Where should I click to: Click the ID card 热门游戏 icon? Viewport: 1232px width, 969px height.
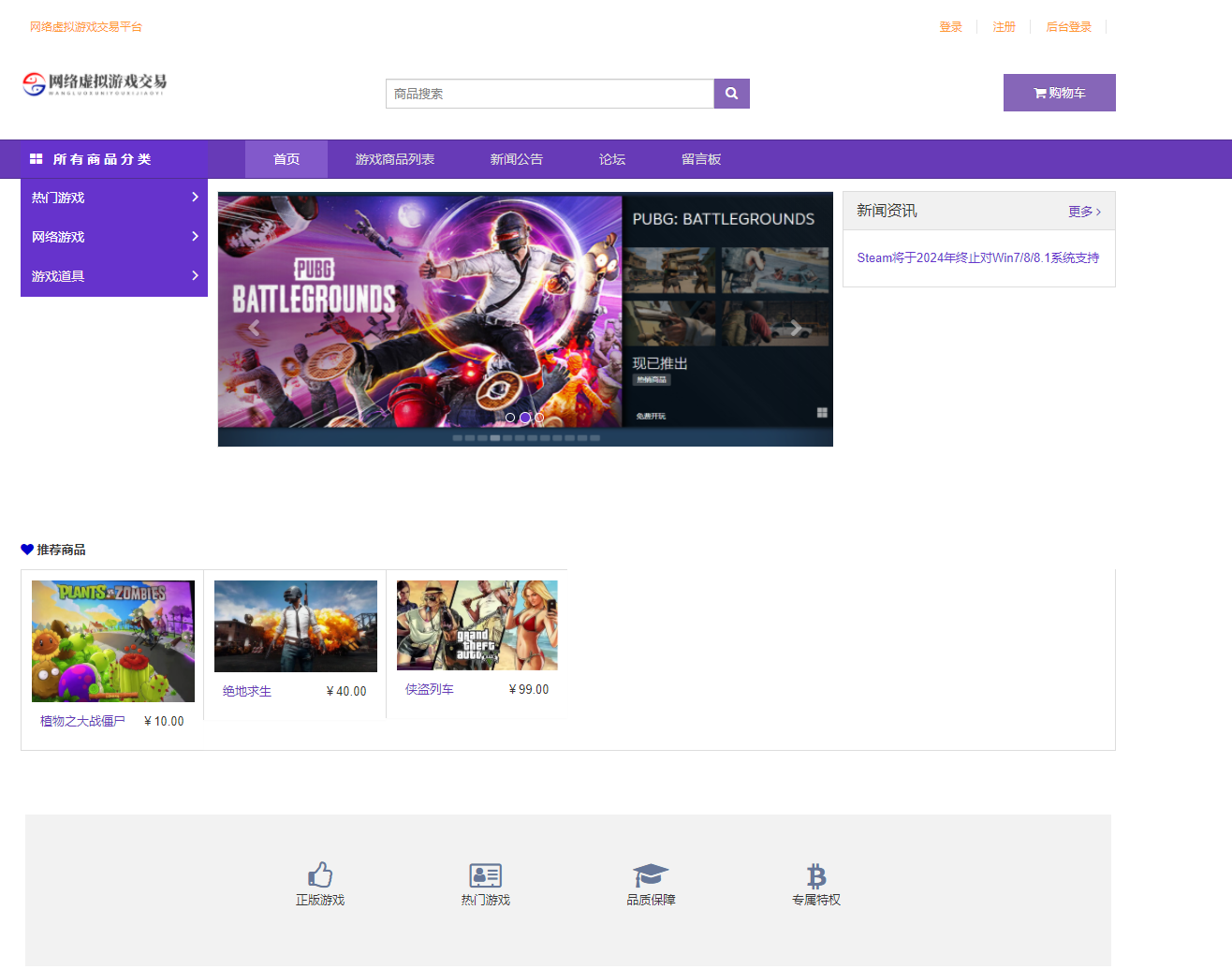[x=485, y=874]
